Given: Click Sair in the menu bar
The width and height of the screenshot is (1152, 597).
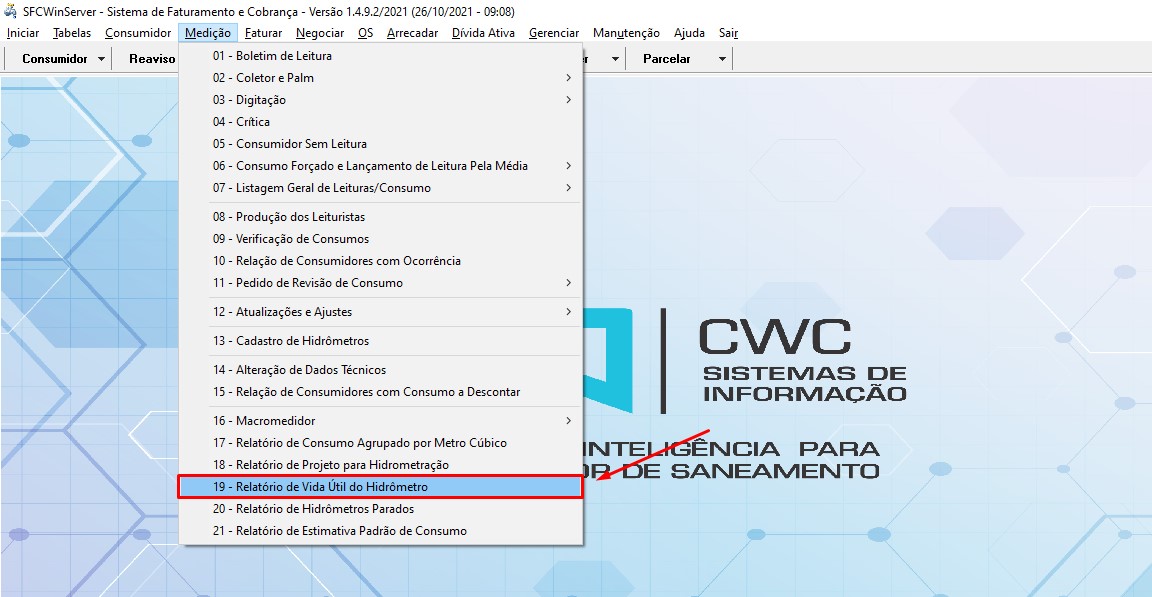Looking at the screenshot, I should pos(728,33).
